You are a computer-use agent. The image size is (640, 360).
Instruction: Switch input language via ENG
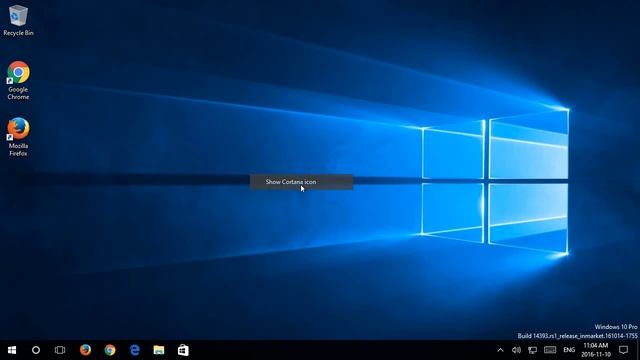[x=569, y=350]
